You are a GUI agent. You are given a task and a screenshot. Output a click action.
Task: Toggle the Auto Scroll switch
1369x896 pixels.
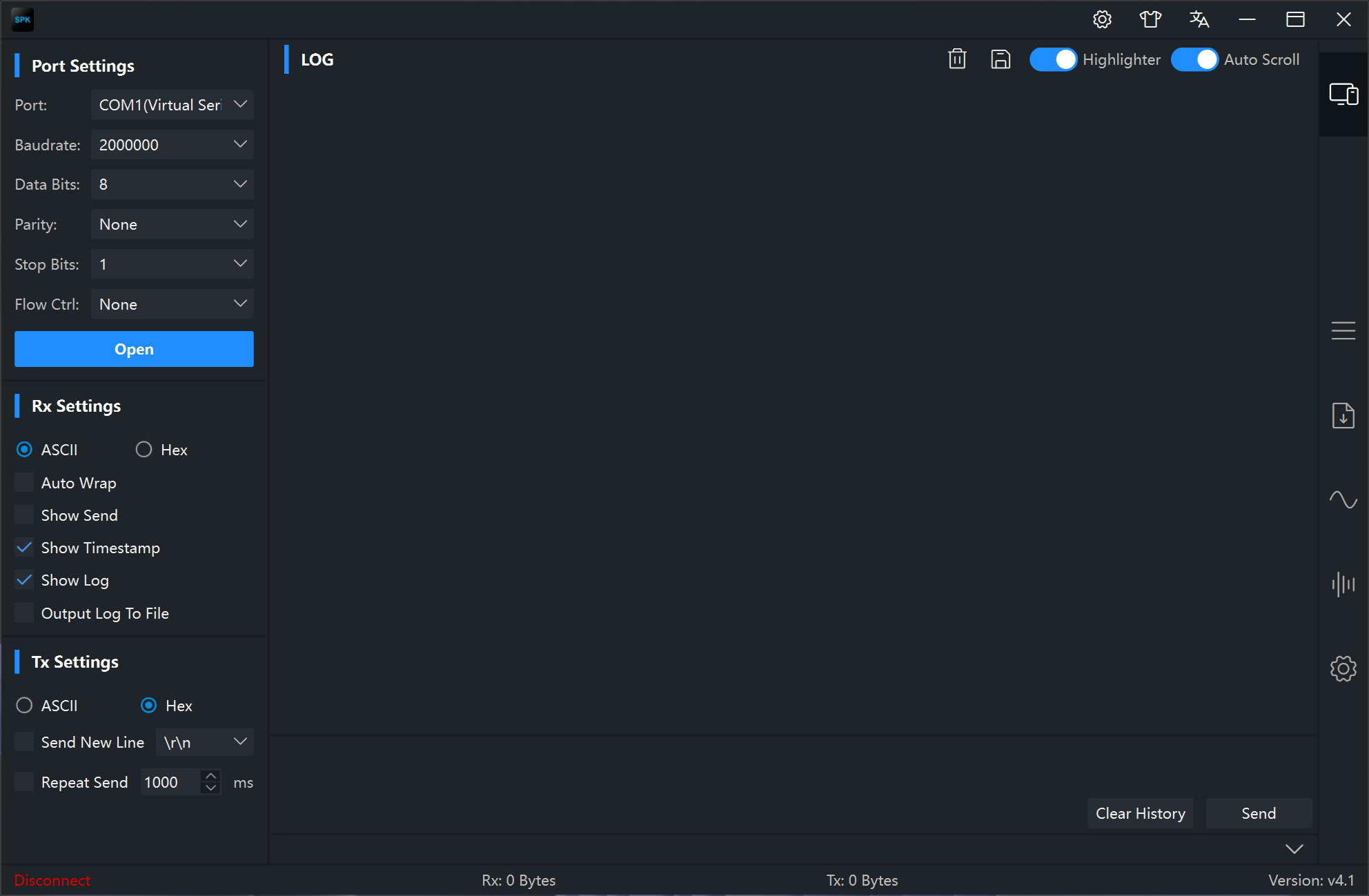point(1194,59)
